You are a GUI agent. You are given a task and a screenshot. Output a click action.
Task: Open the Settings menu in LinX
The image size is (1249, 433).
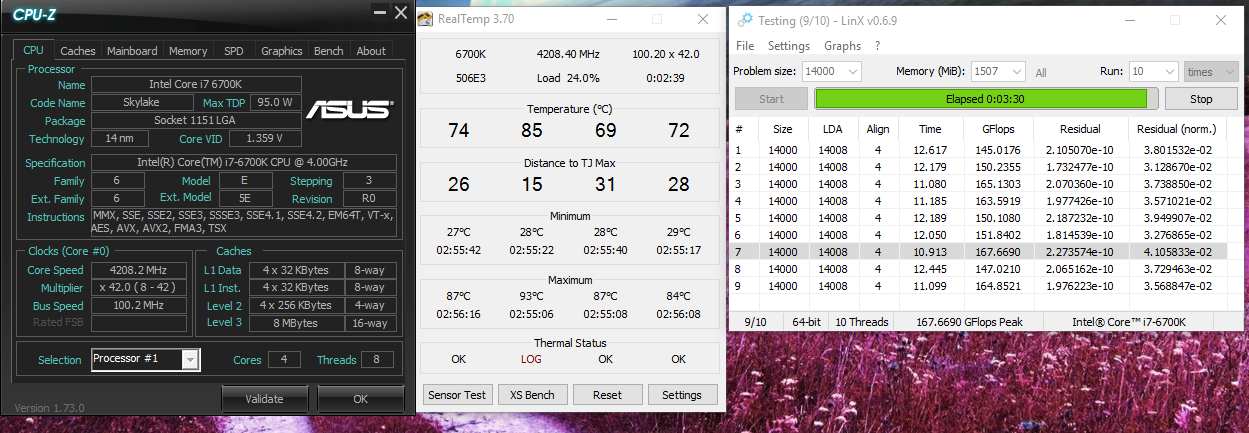click(x=789, y=46)
